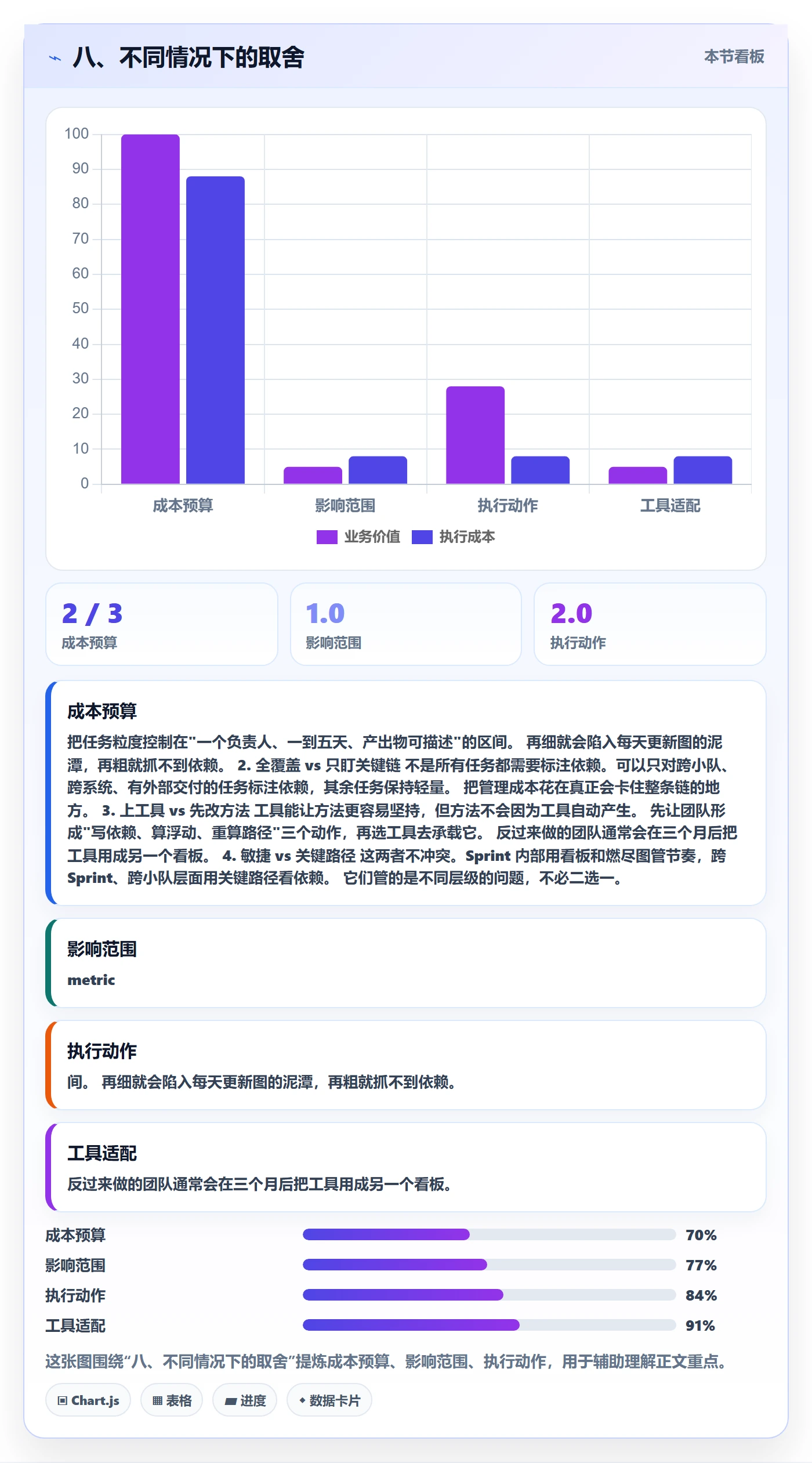Click the 工具适配 执行成本 blue bar
The image size is (812, 1463).
tap(702, 470)
